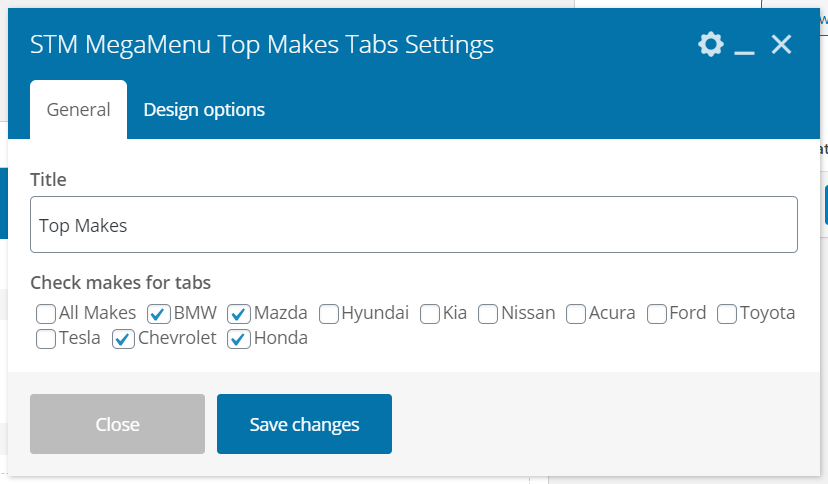Uncheck the Mazda make checkbox
The image size is (828, 484).
(238, 314)
